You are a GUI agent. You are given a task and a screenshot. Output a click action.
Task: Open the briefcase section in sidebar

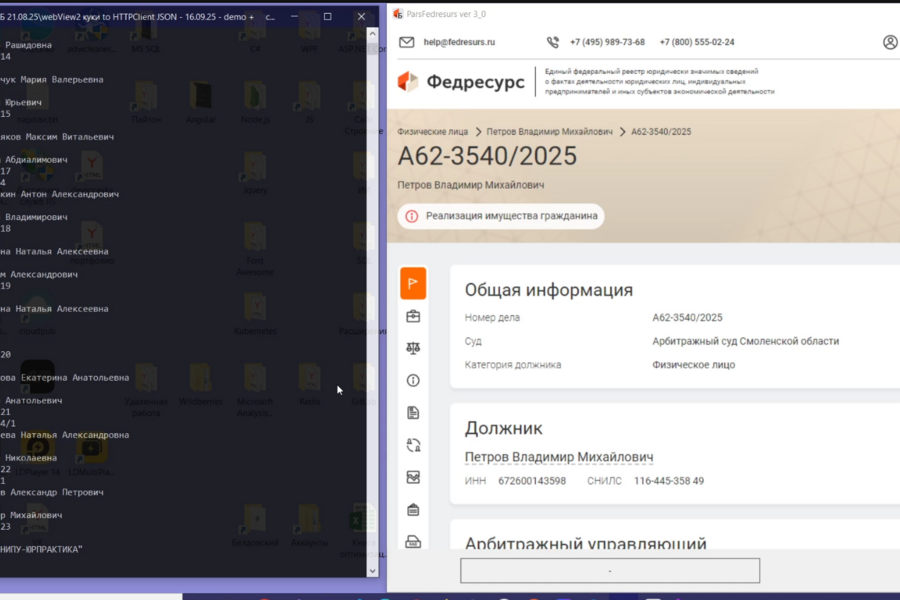click(413, 316)
